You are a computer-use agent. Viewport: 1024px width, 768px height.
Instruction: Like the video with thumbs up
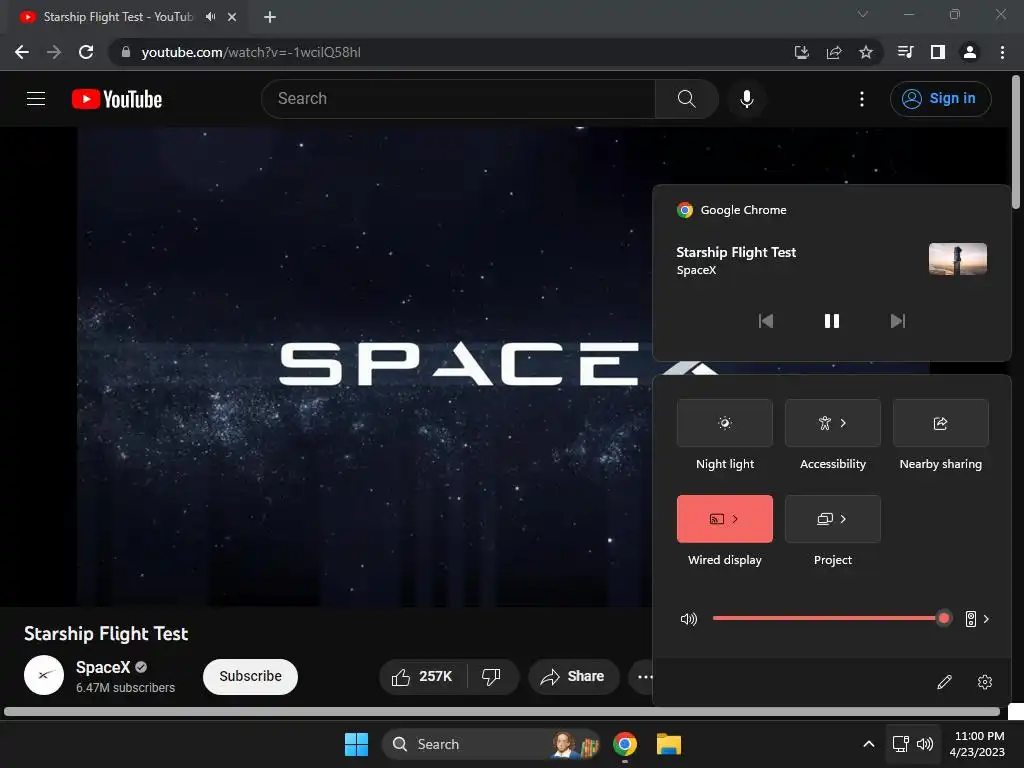(423, 677)
